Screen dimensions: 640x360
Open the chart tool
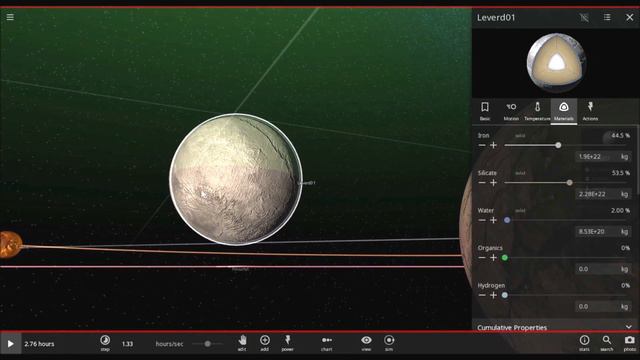coord(327,343)
